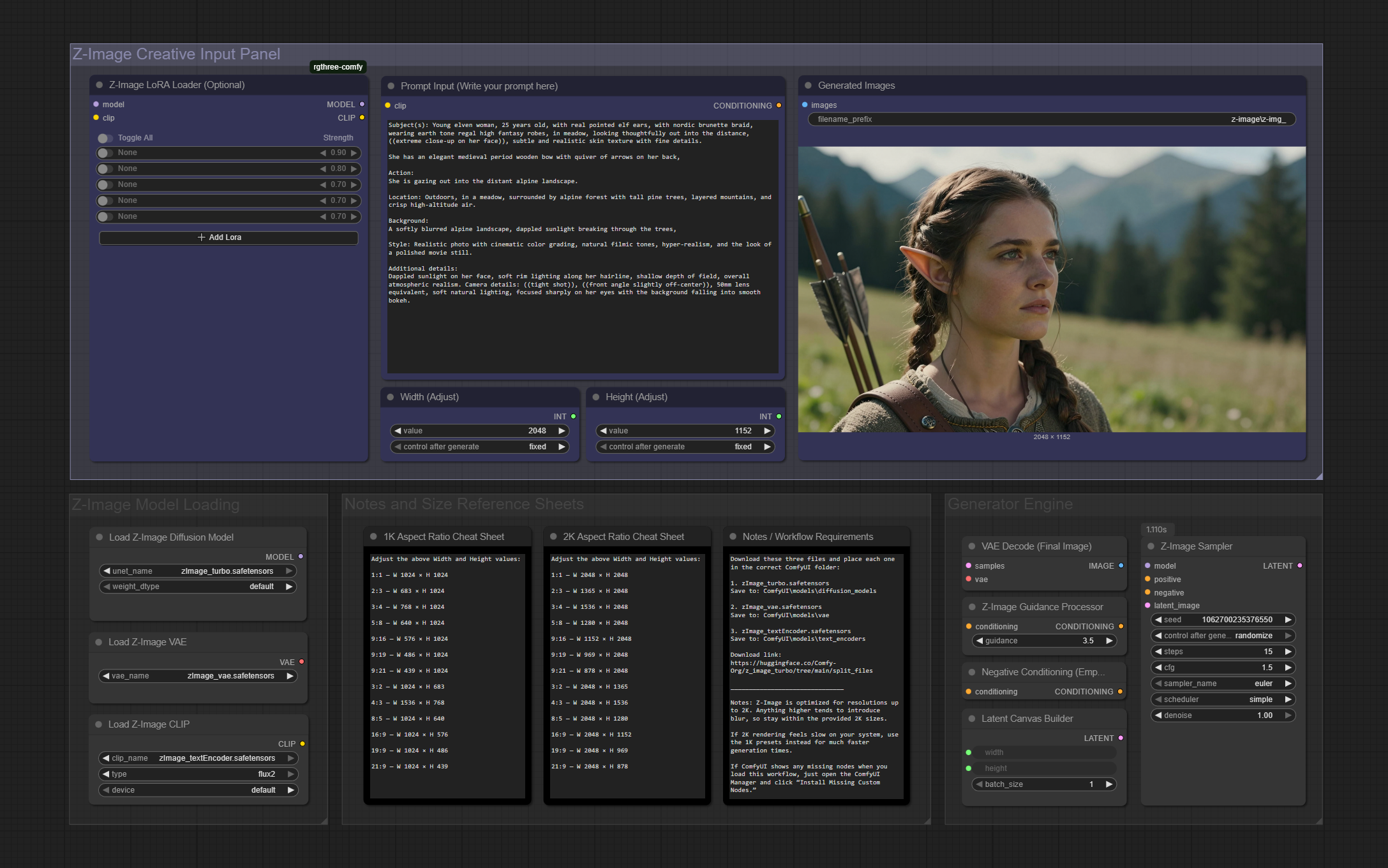Click the Z-Image Sampler LATENT output port
Viewport: 1388px width, 868px height.
pos(1300,566)
